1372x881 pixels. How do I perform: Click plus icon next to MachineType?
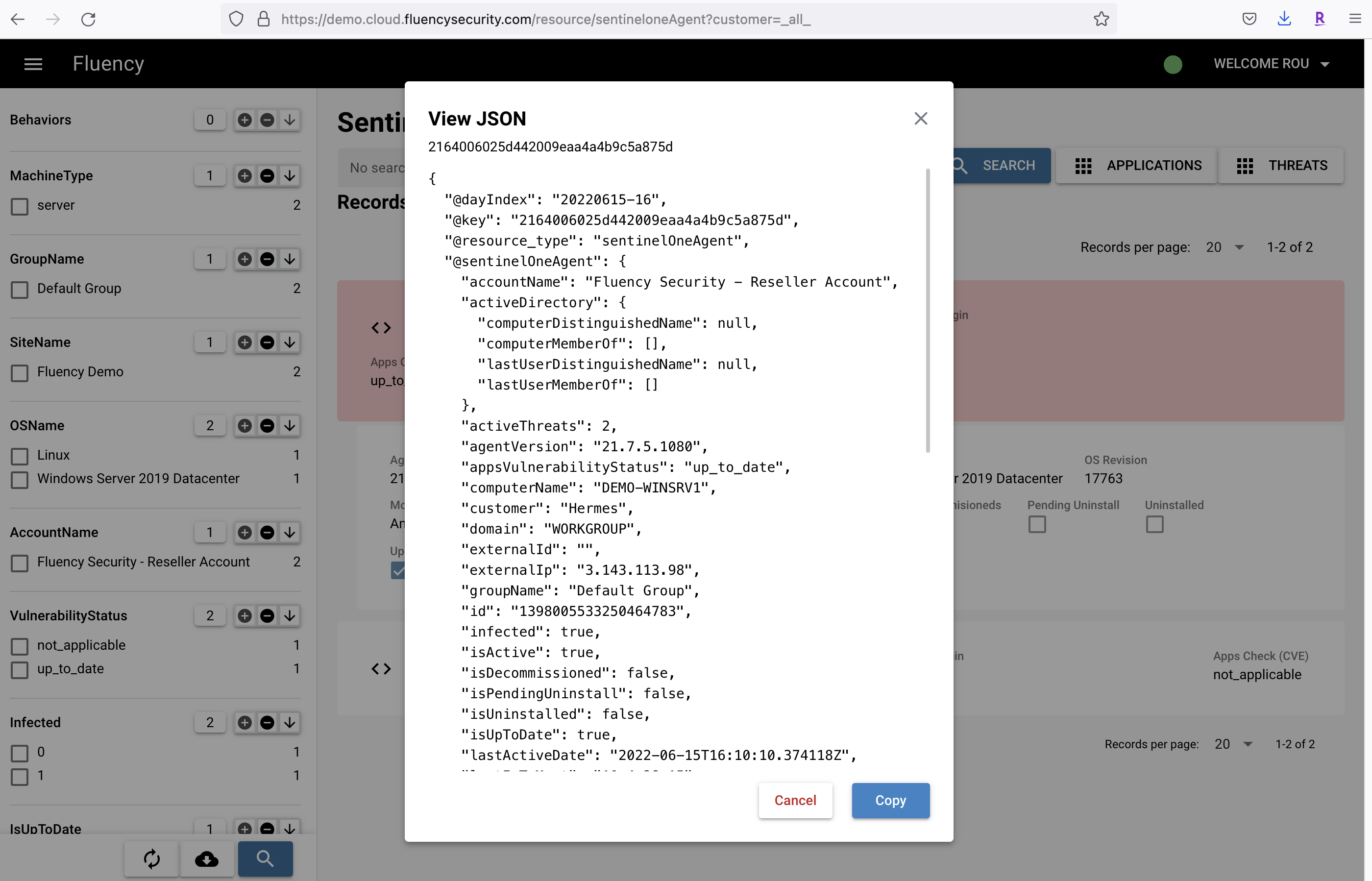pos(245,175)
